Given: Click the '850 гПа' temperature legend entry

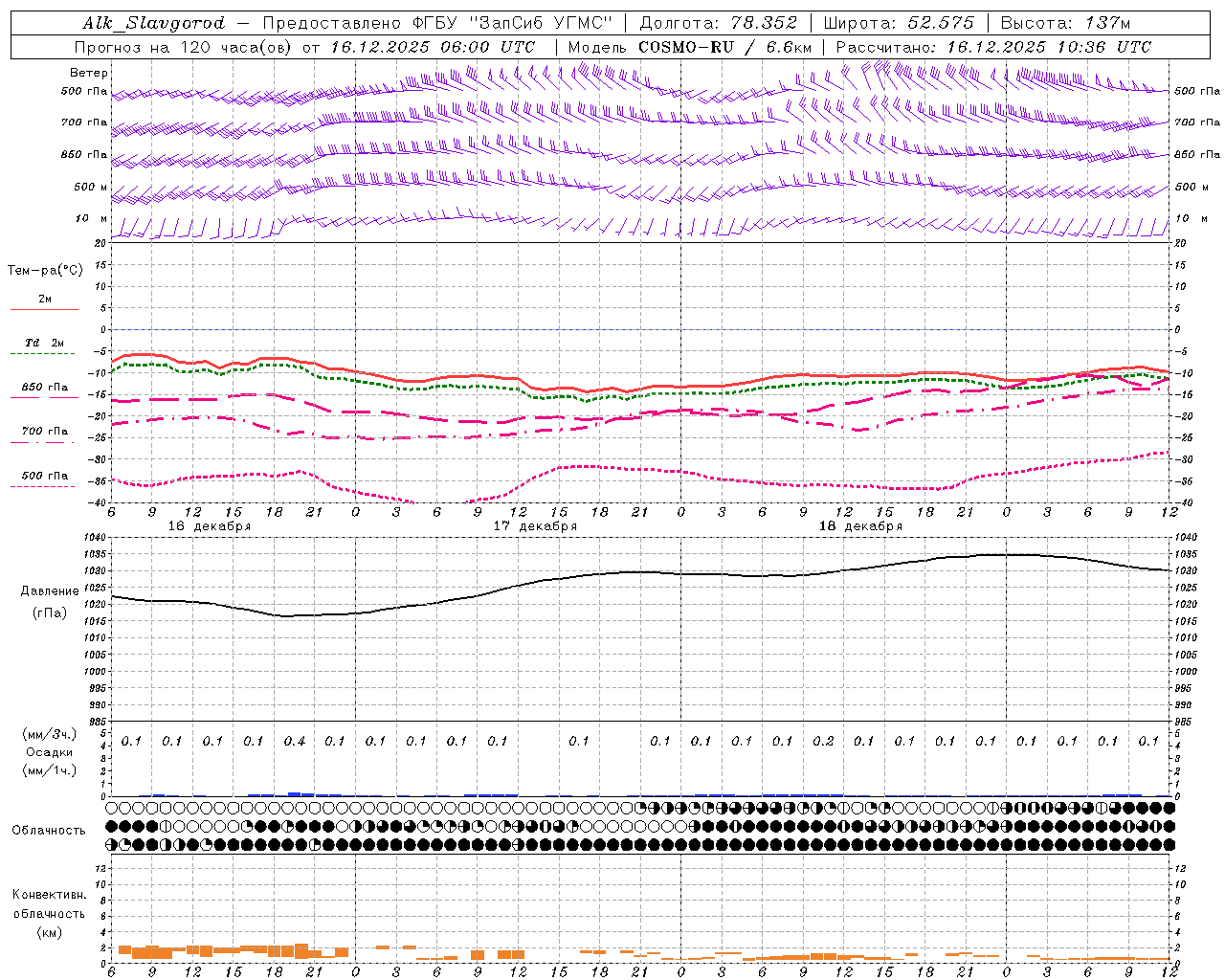Looking at the screenshot, I should 45,388.
